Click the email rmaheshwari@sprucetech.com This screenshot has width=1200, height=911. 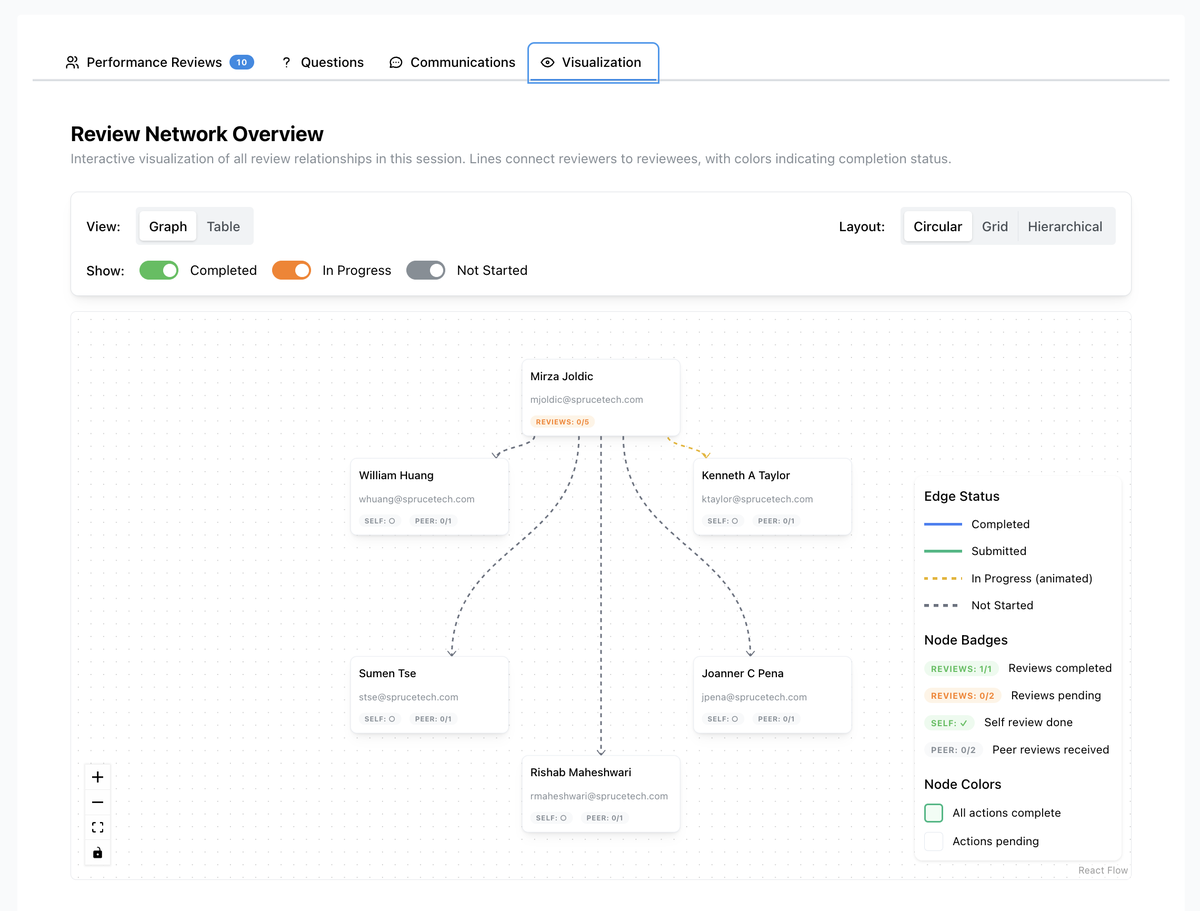click(599, 796)
